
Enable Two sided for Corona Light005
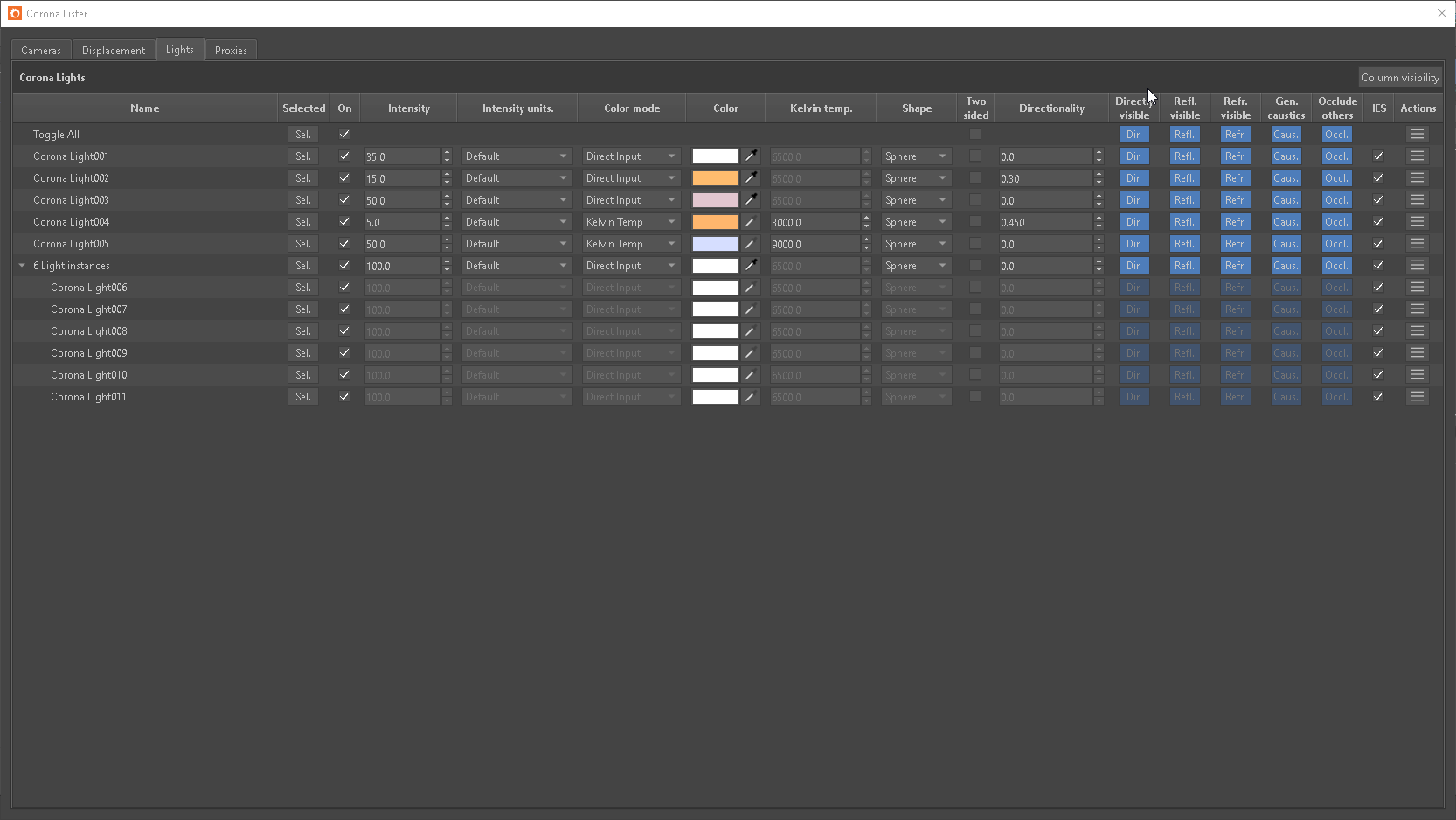pyautogui.click(x=975, y=243)
